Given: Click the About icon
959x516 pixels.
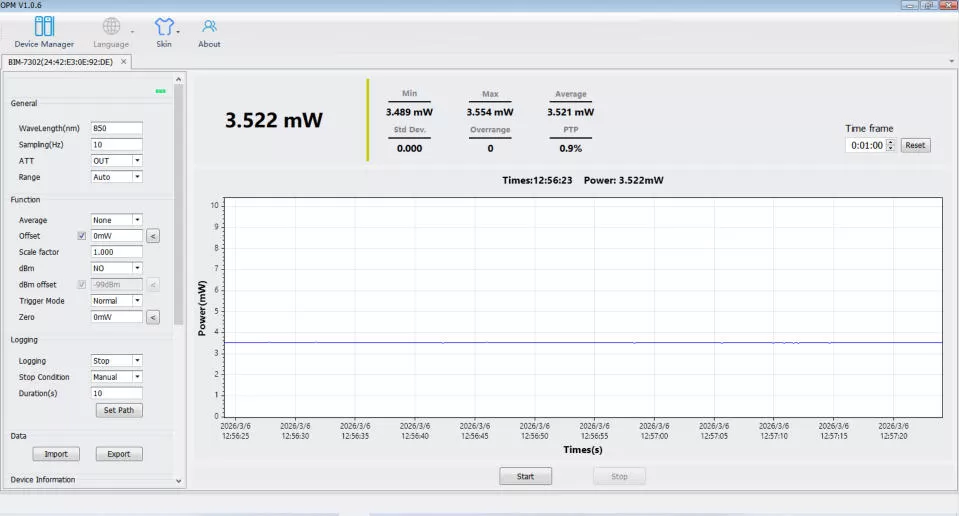Looking at the screenshot, I should coord(209,32).
